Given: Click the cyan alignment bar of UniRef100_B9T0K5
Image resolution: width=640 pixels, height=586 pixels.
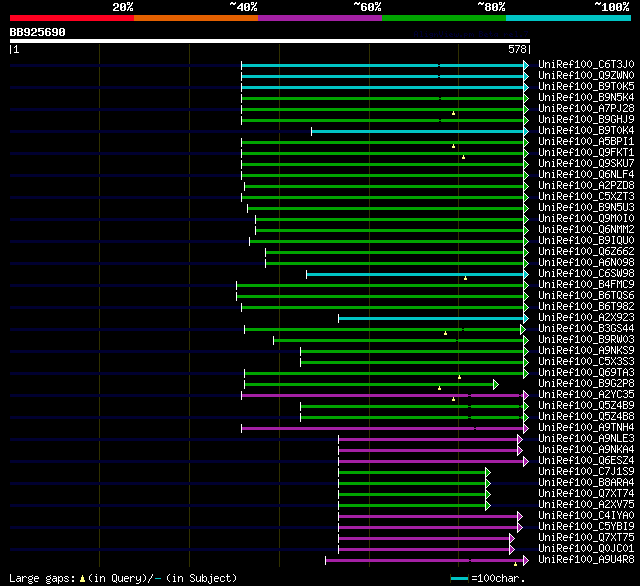Looking at the screenshot, I should point(382,87).
